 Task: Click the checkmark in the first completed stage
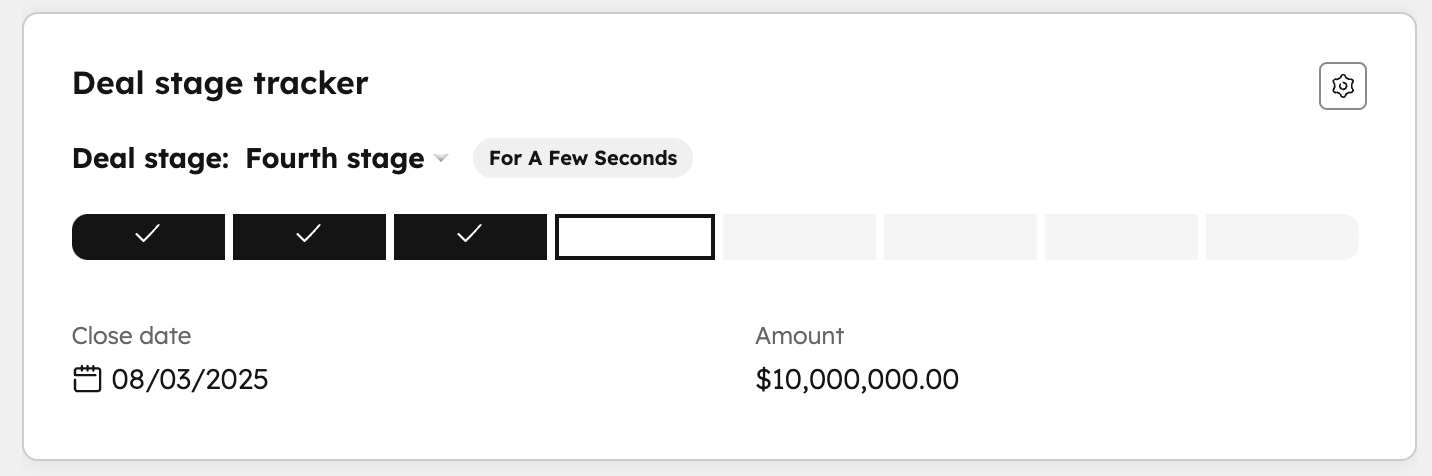coord(148,234)
